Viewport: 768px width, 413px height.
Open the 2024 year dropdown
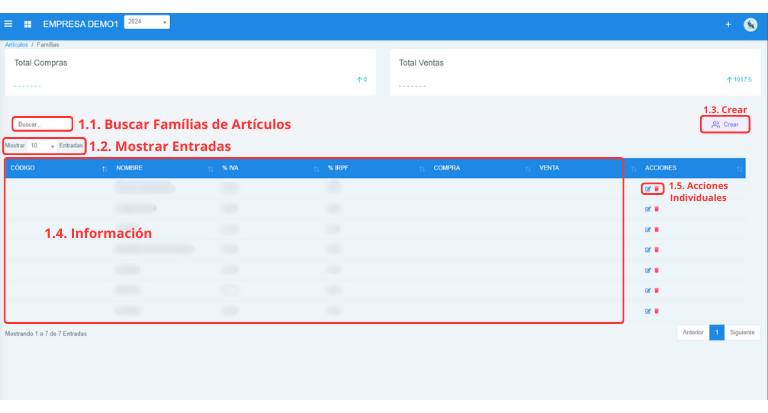(146, 22)
